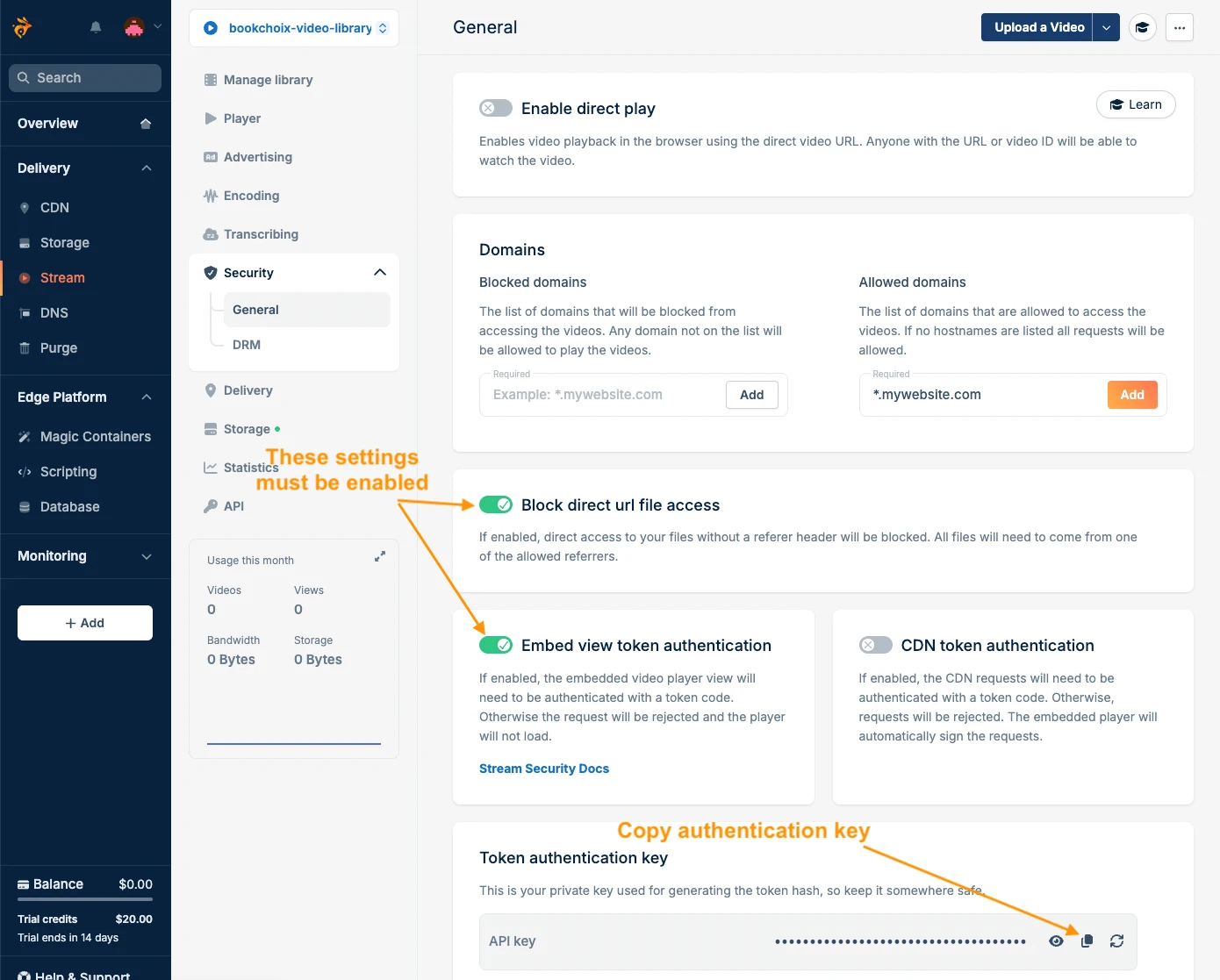Open the more options ellipsis menu
The image size is (1220, 980).
coord(1179,27)
